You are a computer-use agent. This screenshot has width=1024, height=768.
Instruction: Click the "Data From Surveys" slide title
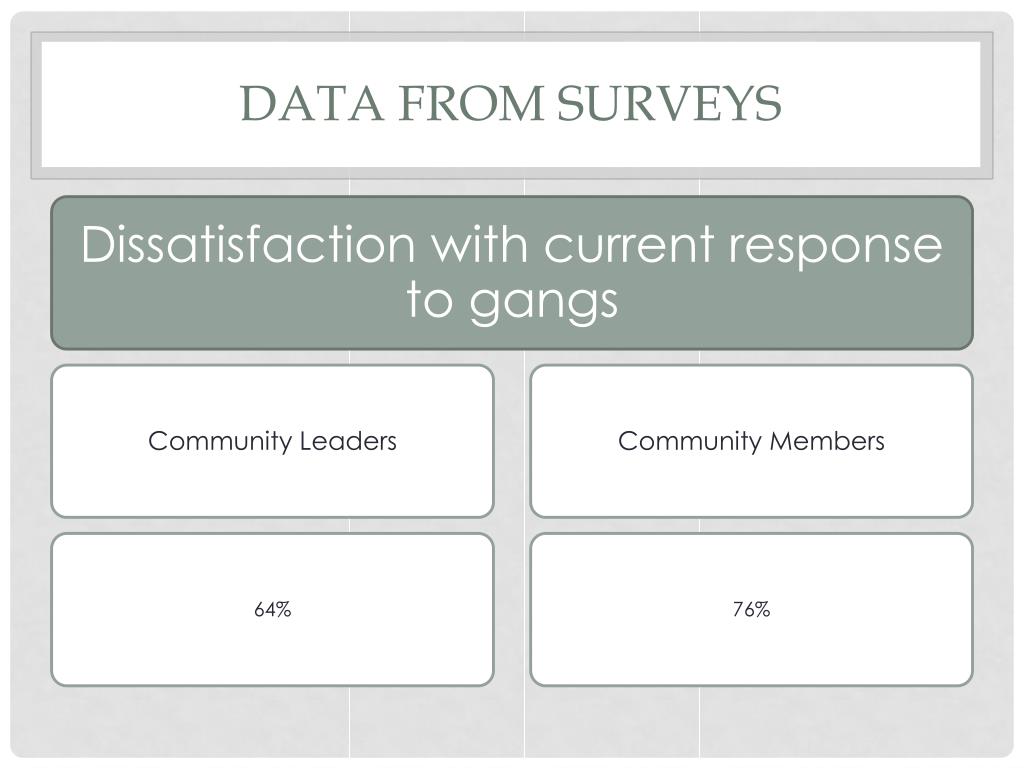(510, 104)
